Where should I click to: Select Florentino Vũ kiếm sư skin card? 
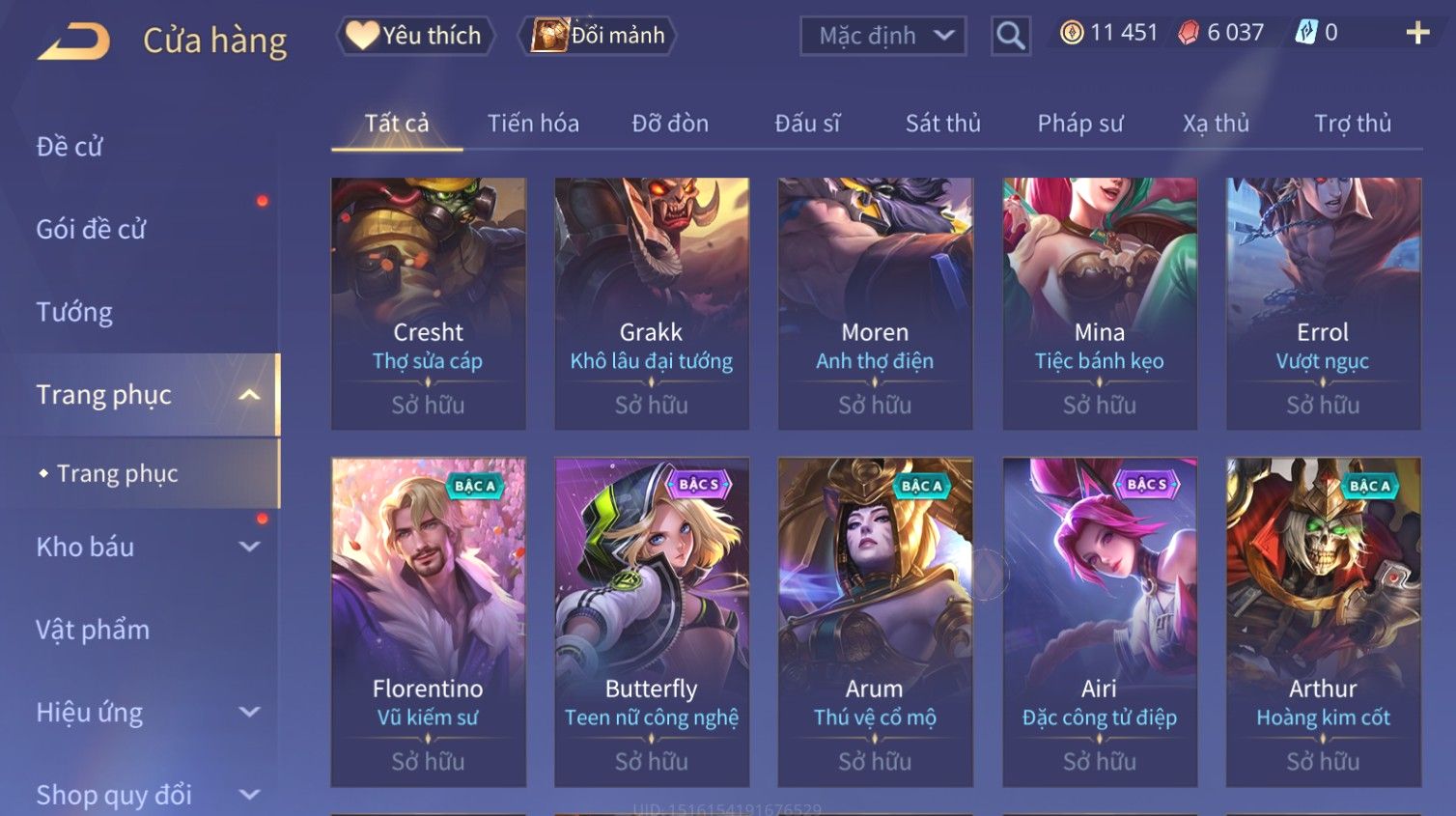tap(428, 622)
